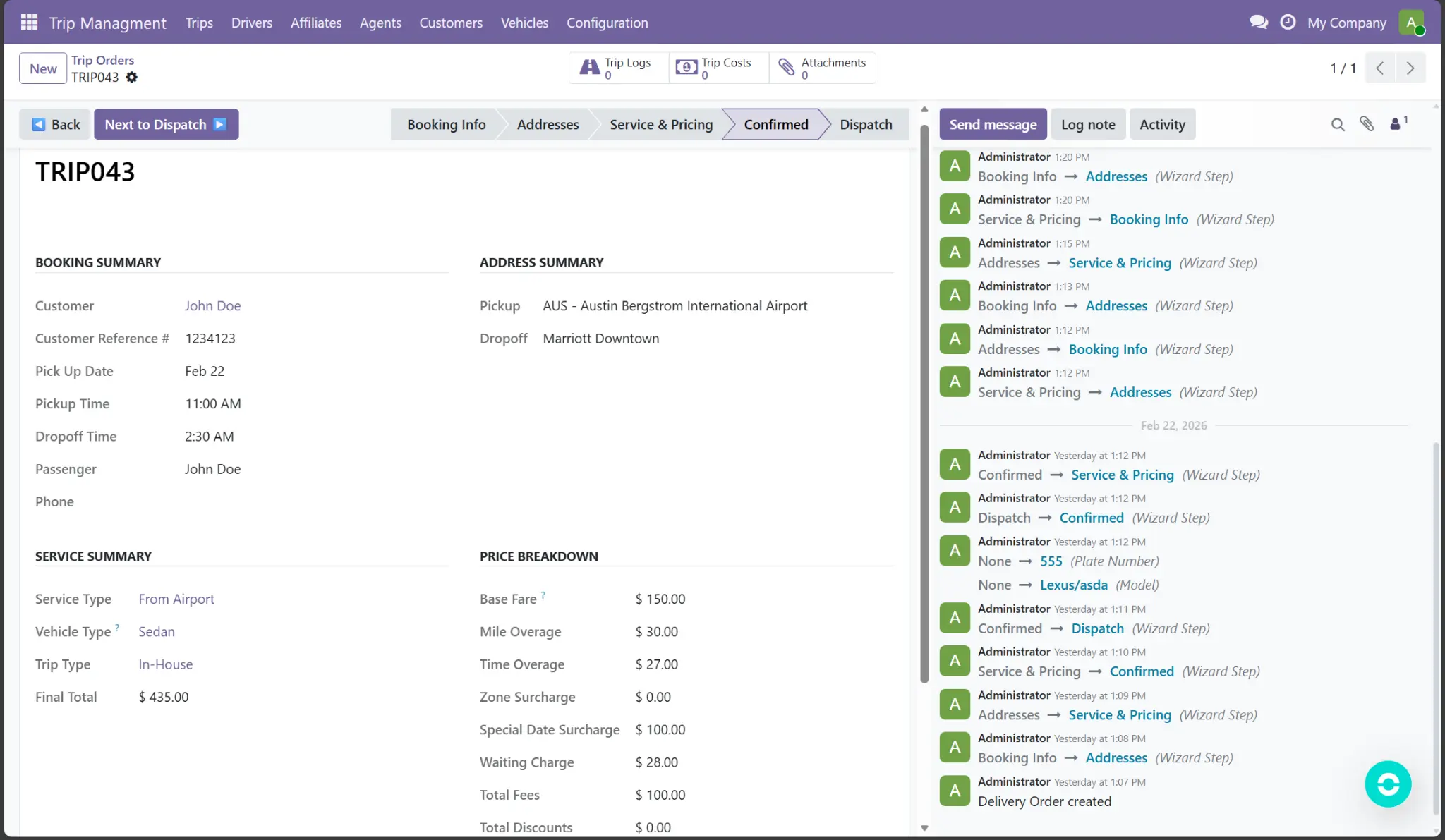Click the chatter paperclip attachment icon

point(1367,125)
